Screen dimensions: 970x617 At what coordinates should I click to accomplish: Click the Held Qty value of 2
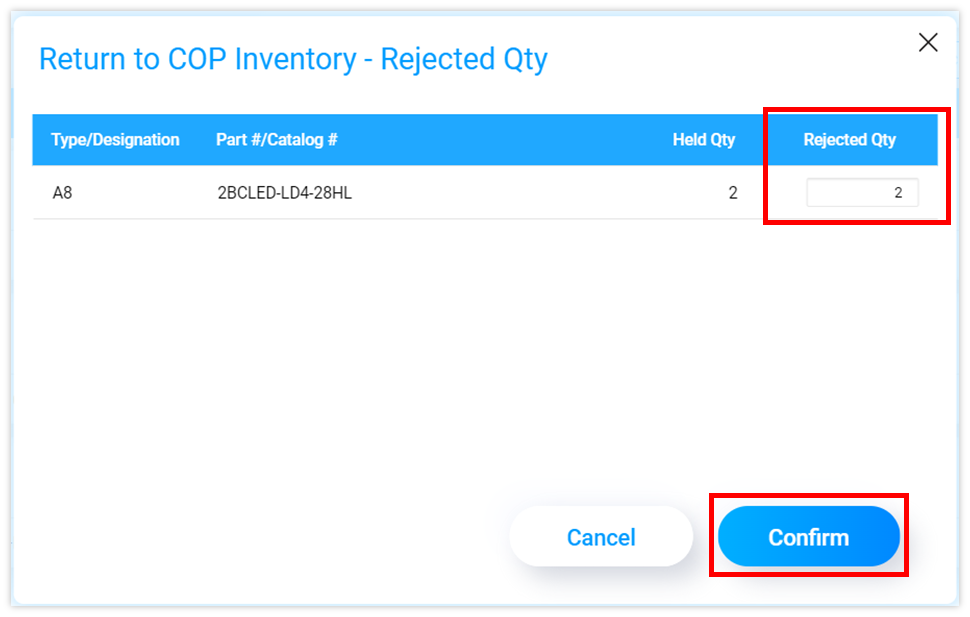[733, 192]
